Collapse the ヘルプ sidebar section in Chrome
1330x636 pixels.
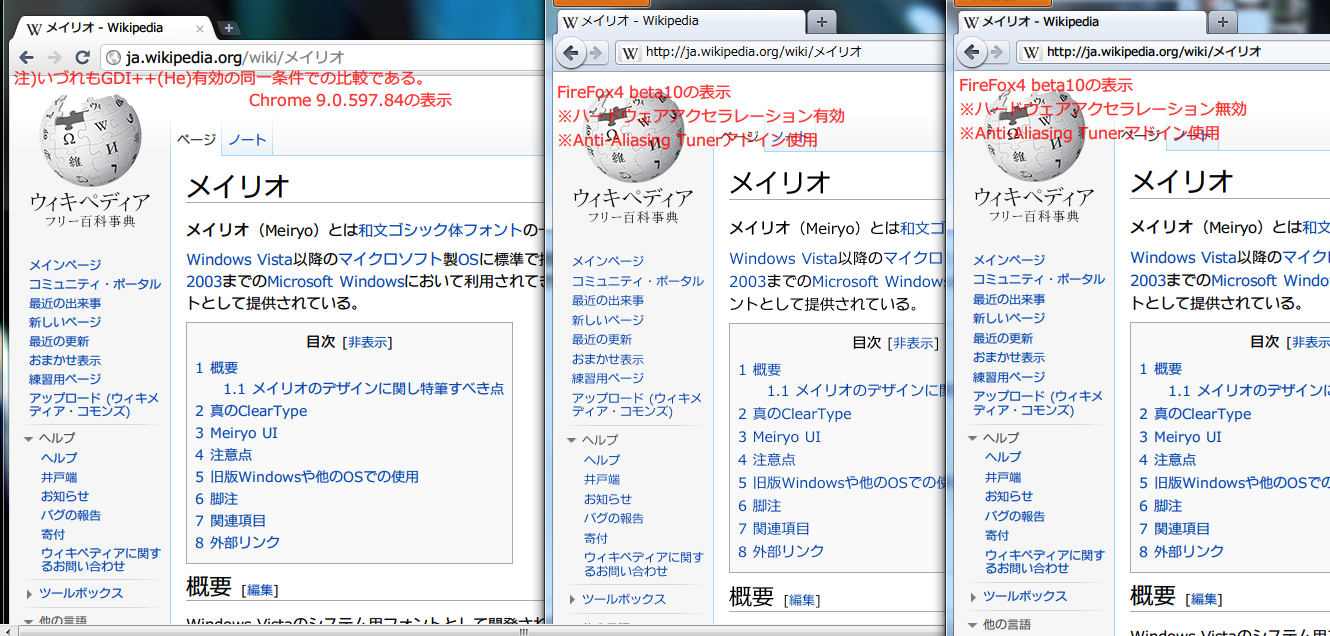coord(50,438)
